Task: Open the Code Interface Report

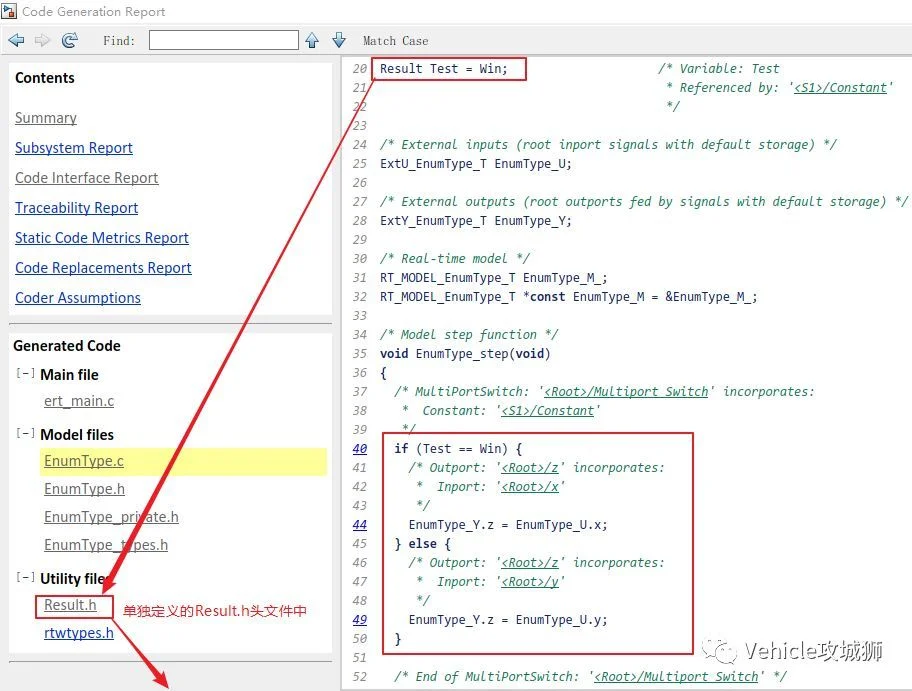Action: (87, 178)
